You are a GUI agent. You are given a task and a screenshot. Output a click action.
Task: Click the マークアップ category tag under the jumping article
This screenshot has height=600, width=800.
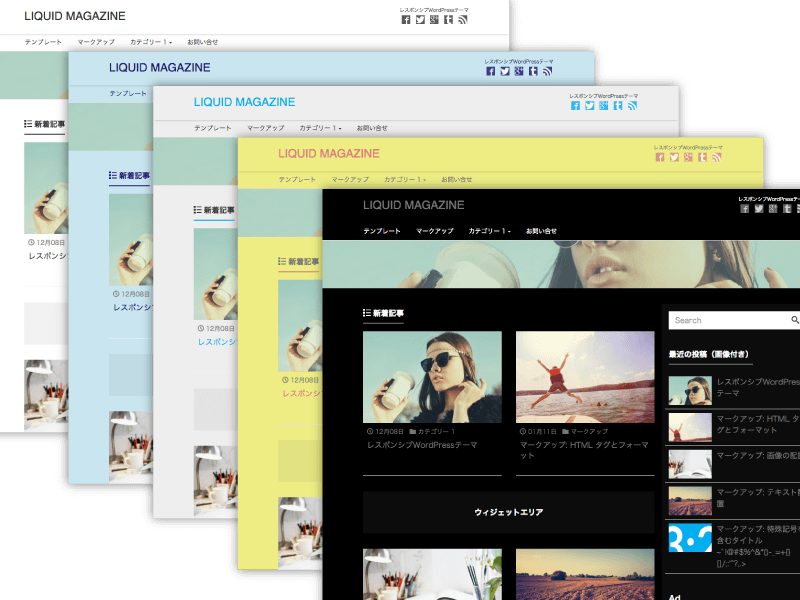(585, 432)
